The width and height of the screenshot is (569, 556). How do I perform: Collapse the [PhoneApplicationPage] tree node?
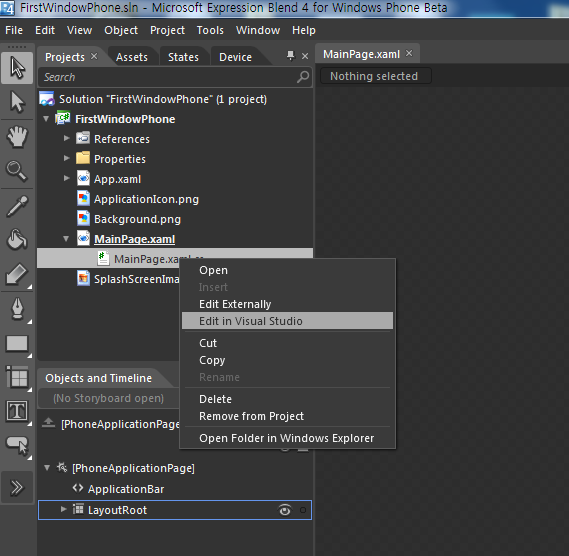coord(47,467)
